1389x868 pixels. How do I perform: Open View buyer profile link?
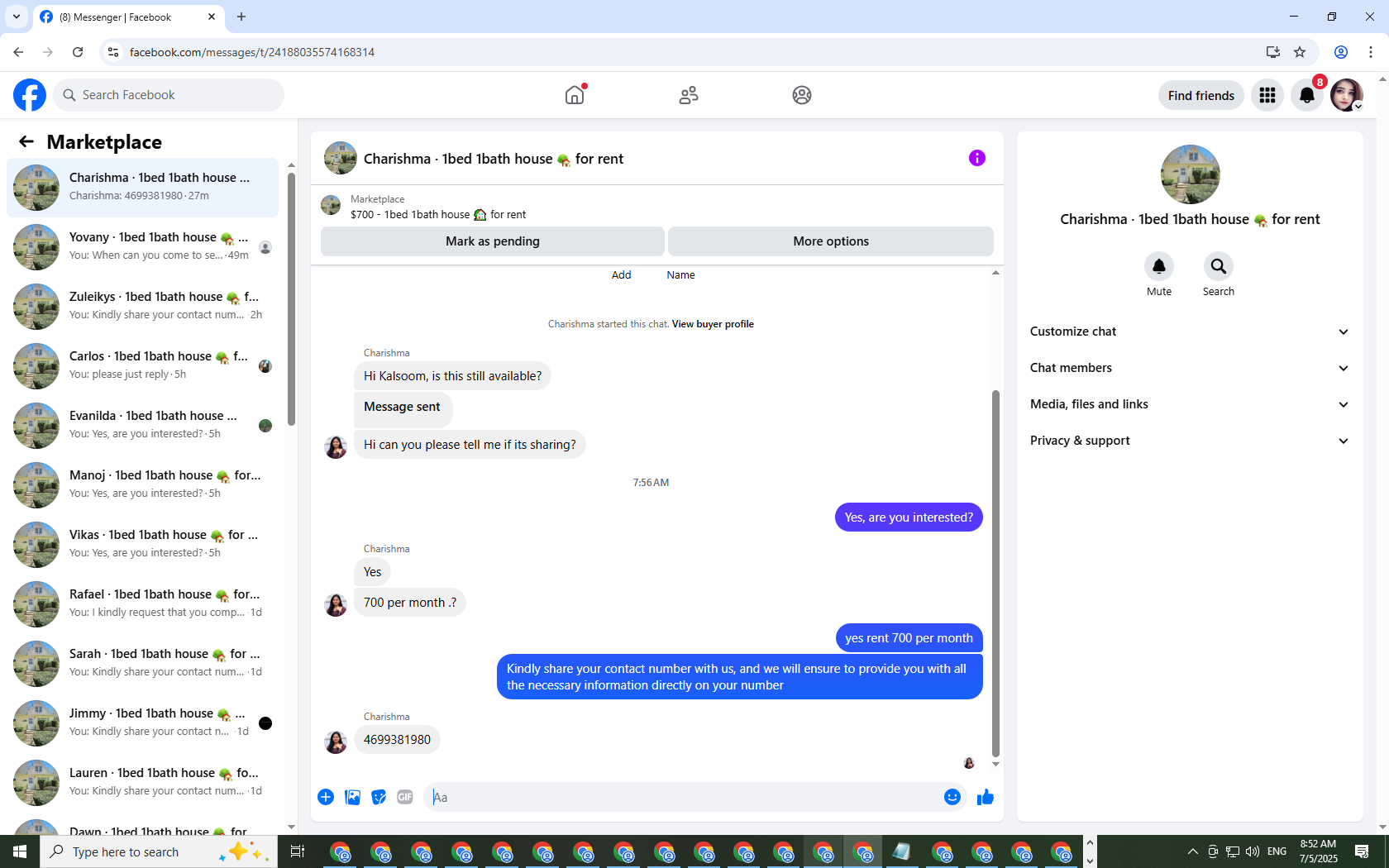(713, 324)
